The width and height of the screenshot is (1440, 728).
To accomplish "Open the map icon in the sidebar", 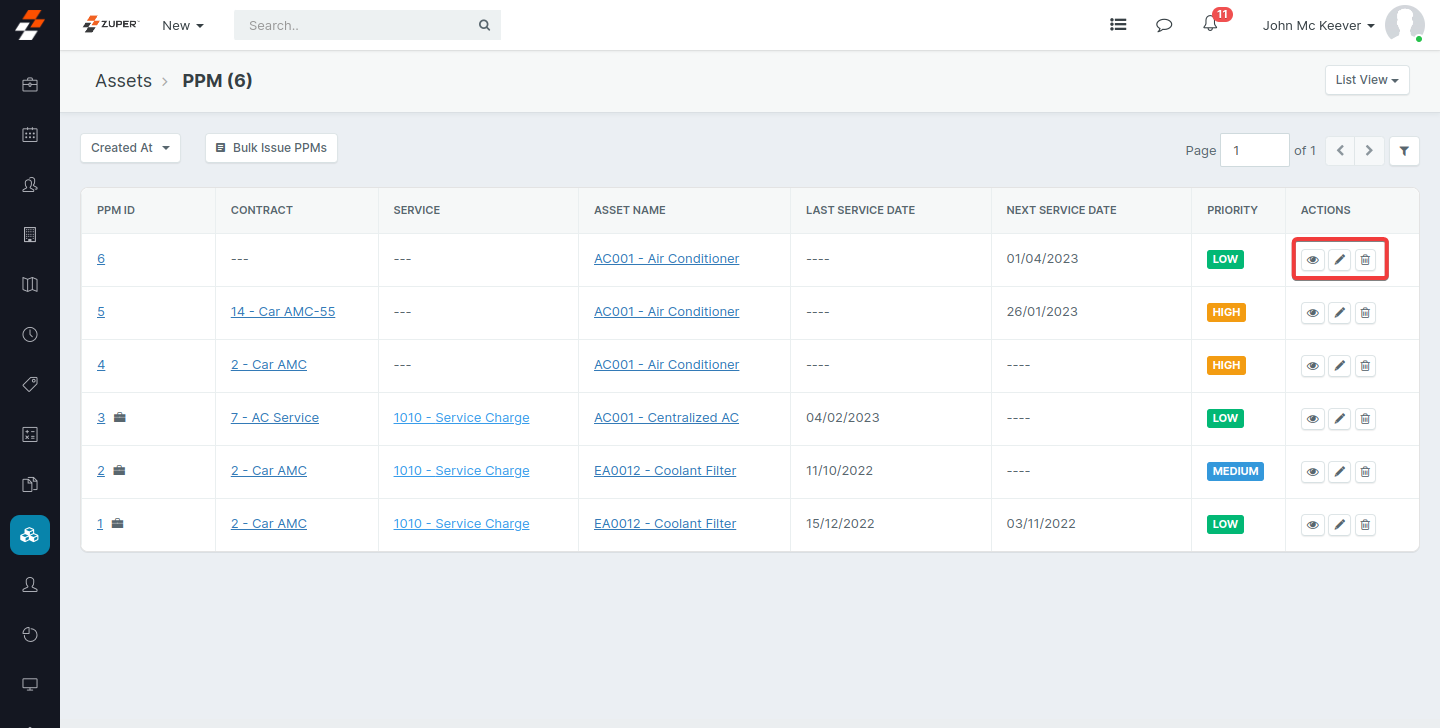I will coord(30,285).
